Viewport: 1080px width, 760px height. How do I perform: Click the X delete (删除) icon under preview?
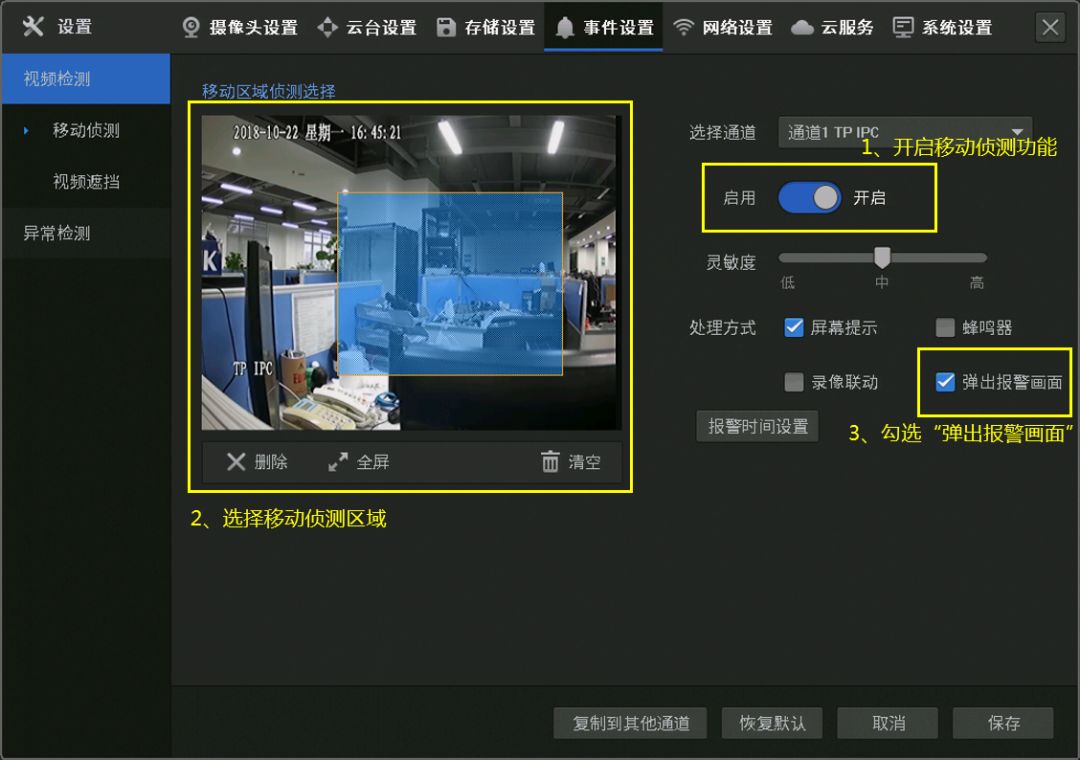236,461
